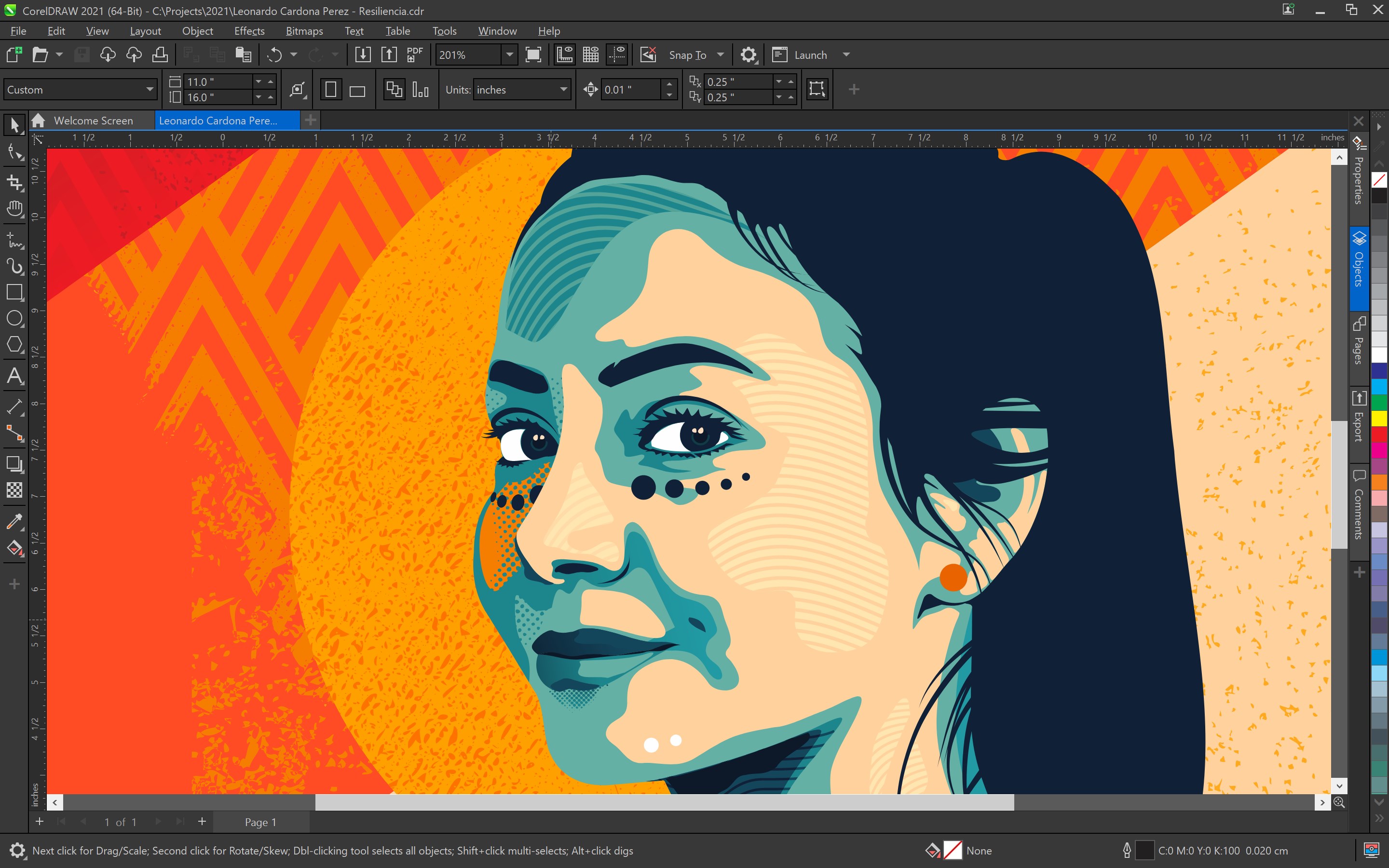The width and height of the screenshot is (1389, 868).
Task: Open the zoom level dropdown
Action: click(x=508, y=54)
